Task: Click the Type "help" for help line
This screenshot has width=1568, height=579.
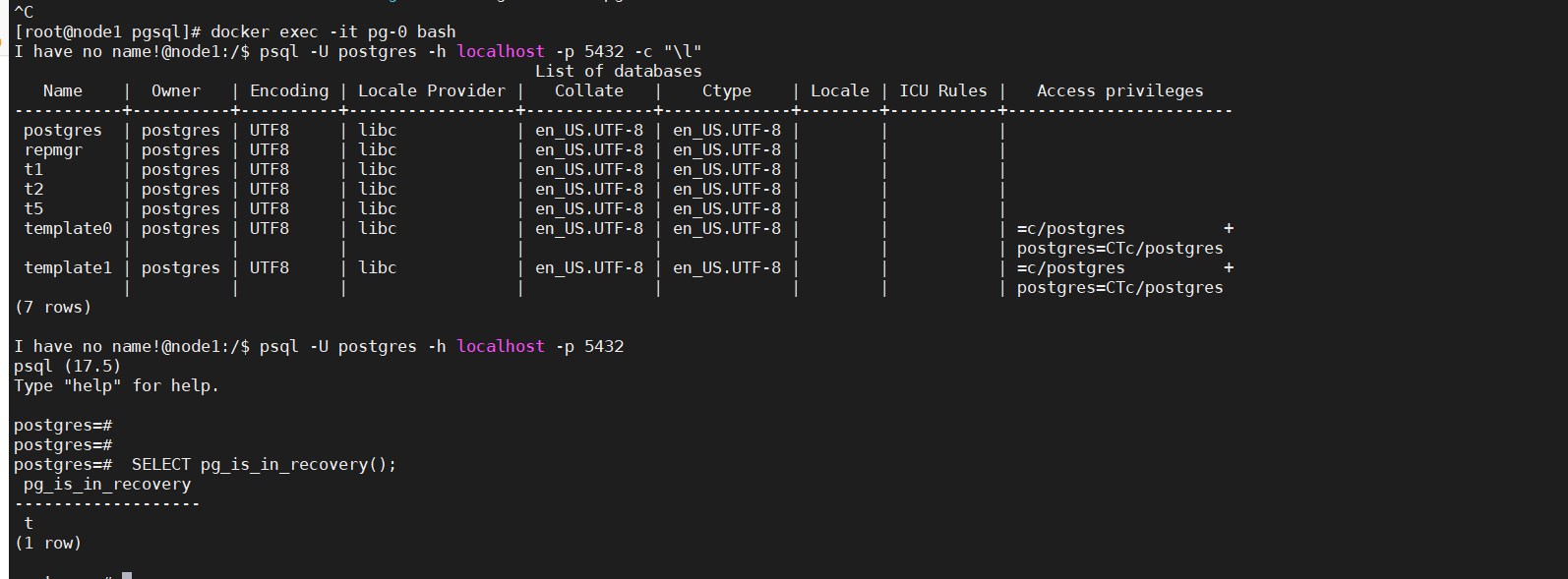Action: click(116, 385)
